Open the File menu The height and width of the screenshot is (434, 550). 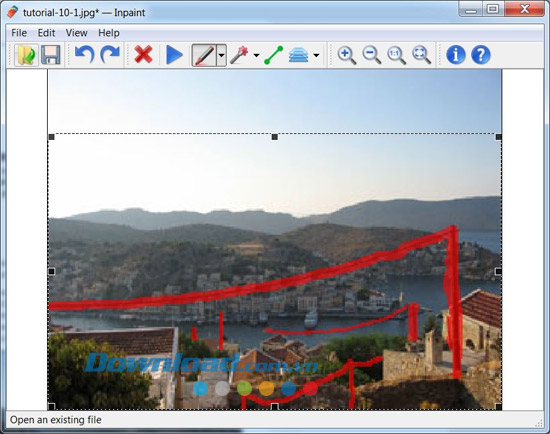pos(19,33)
